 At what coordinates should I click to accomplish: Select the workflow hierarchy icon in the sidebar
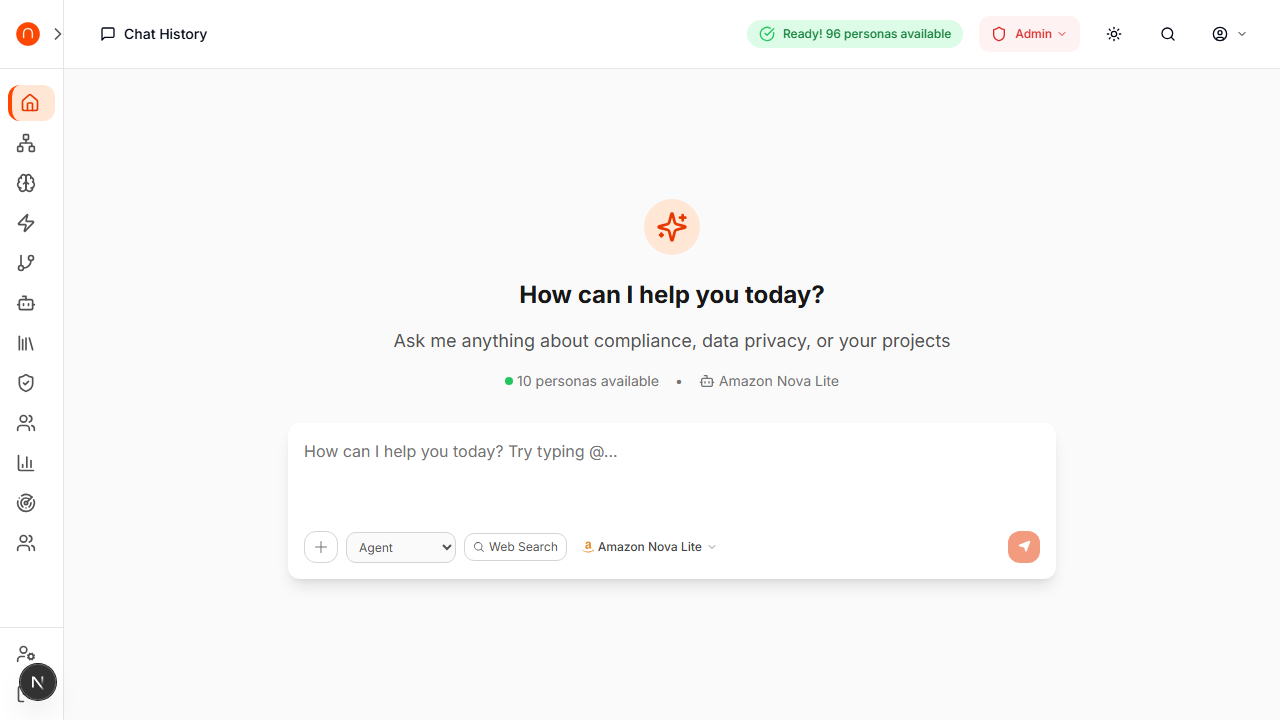click(x=26, y=143)
